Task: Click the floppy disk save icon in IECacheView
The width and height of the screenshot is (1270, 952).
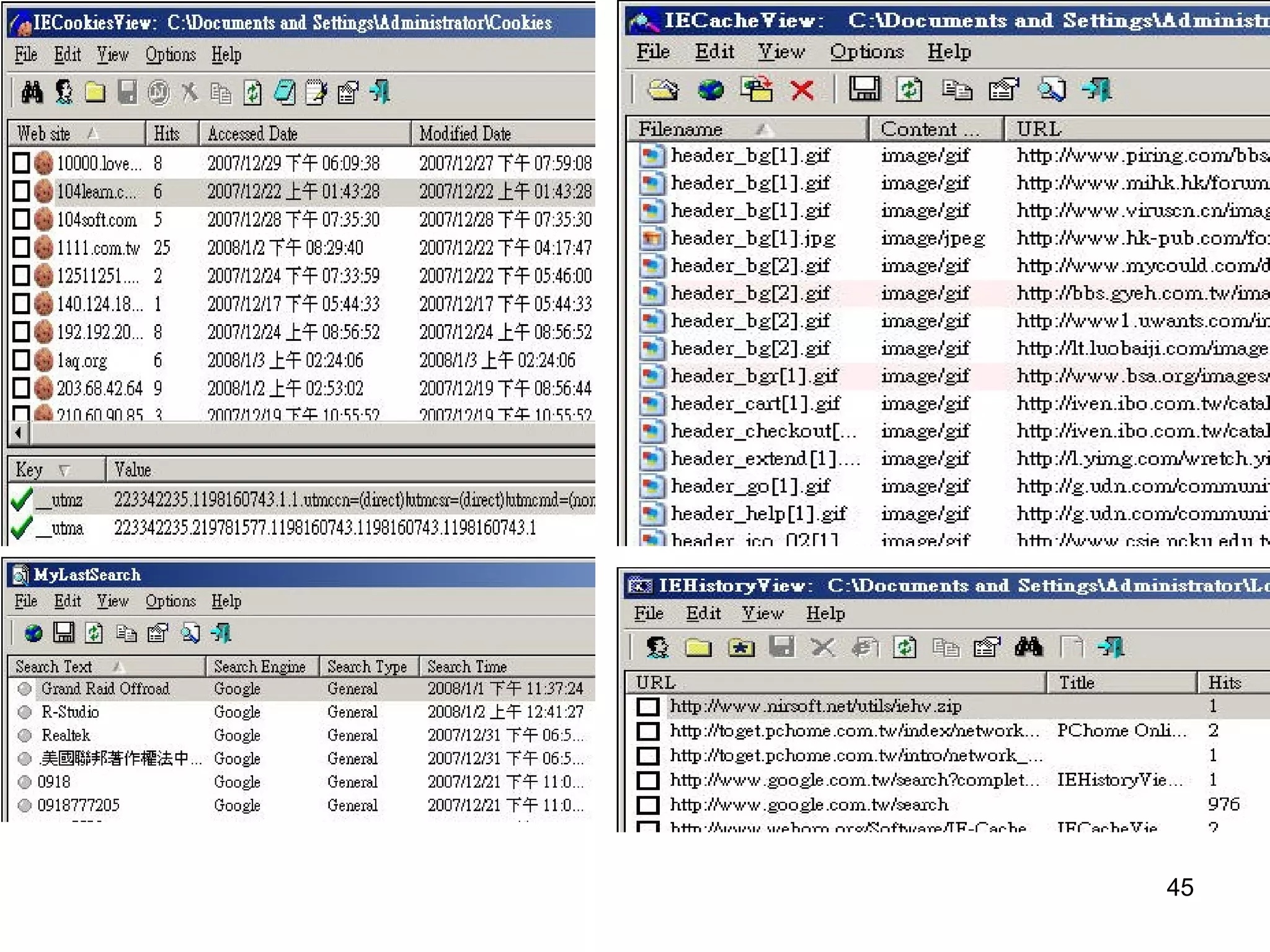Action: [864, 90]
